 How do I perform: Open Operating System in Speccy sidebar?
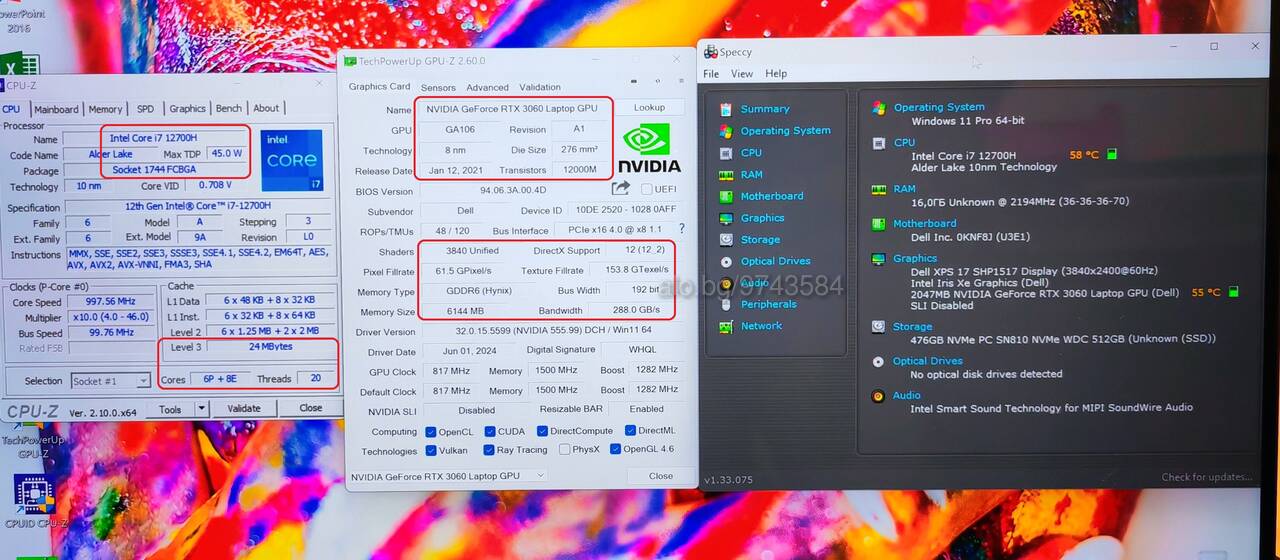785,131
